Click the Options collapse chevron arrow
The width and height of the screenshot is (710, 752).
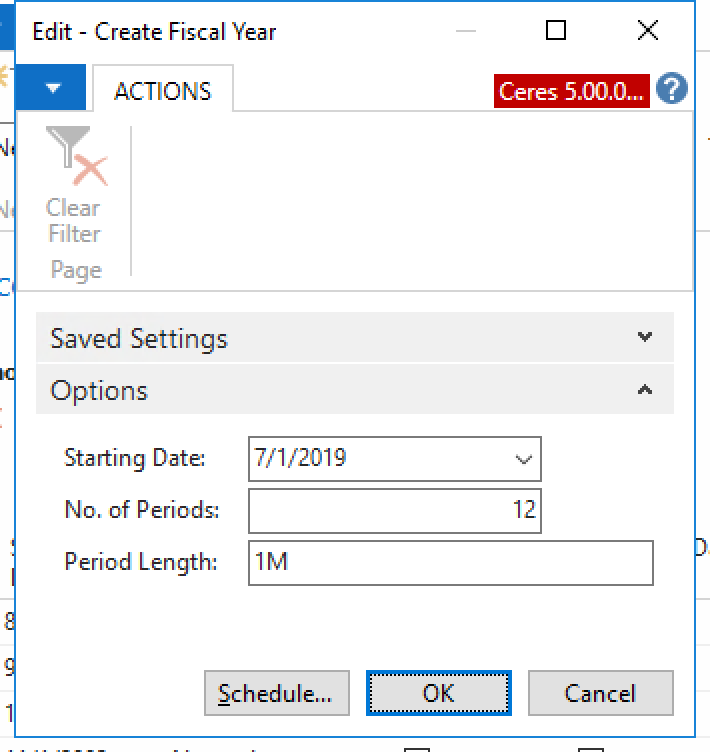tap(645, 390)
